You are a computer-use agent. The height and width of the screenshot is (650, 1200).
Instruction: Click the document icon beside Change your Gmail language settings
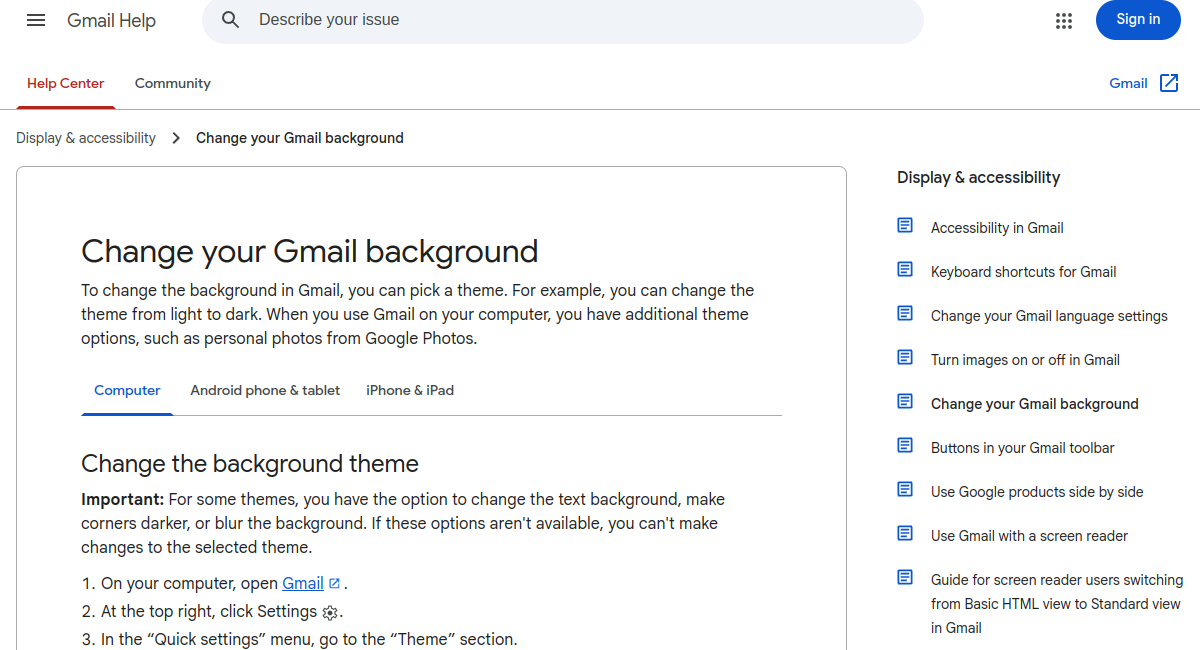(x=905, y=314)
